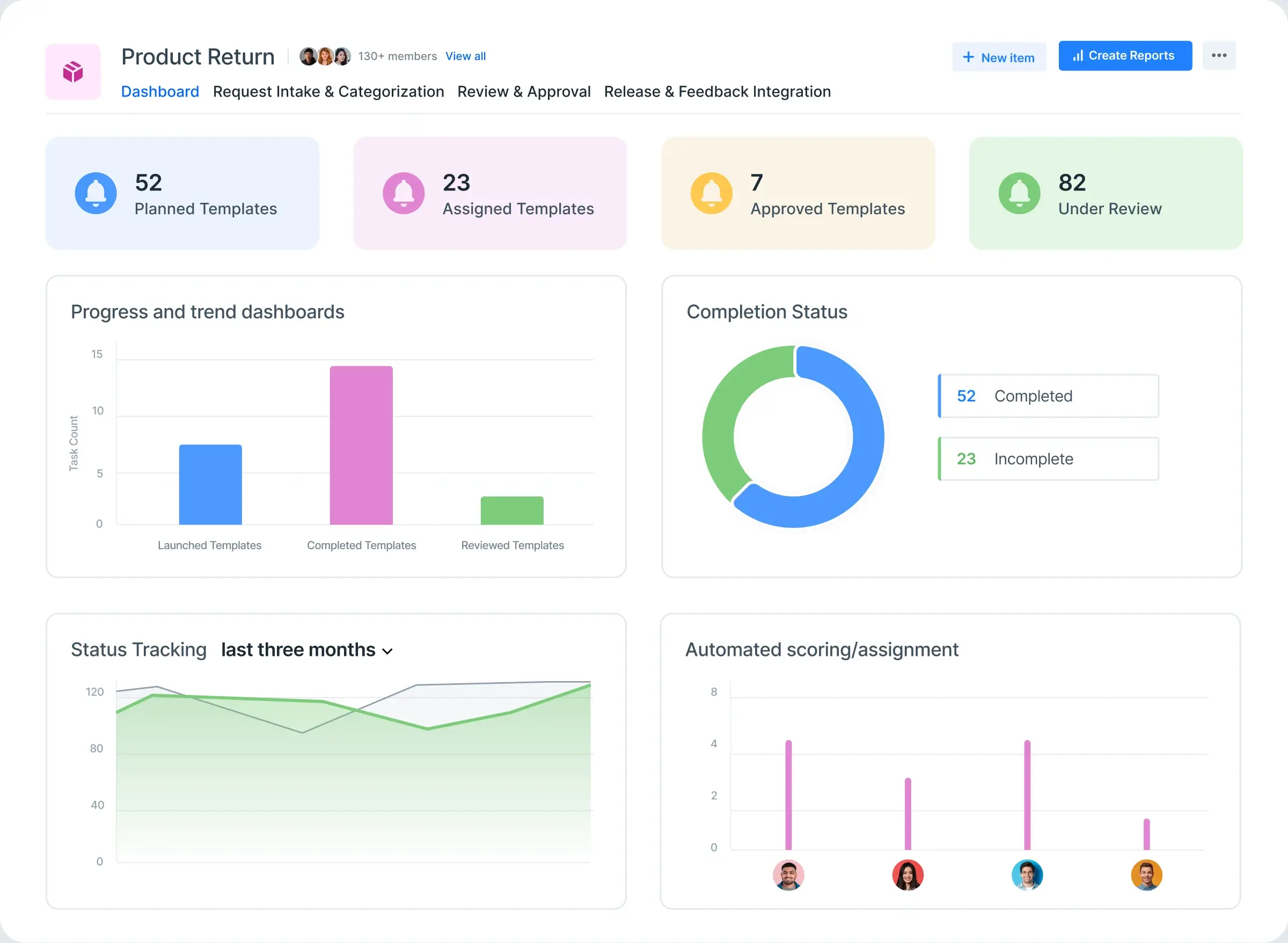
Task: Click the member avatars group in header
Action: pos(325,56)
